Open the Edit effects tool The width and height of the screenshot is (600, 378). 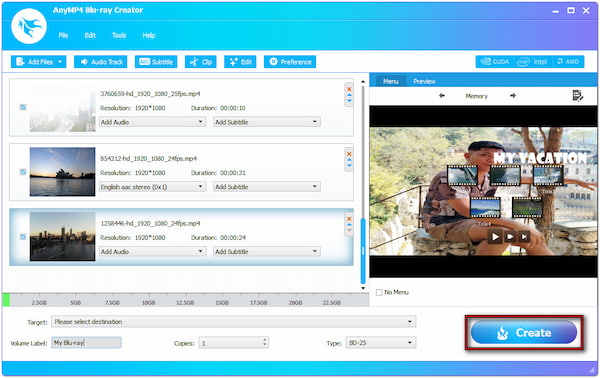pos(240,62)
